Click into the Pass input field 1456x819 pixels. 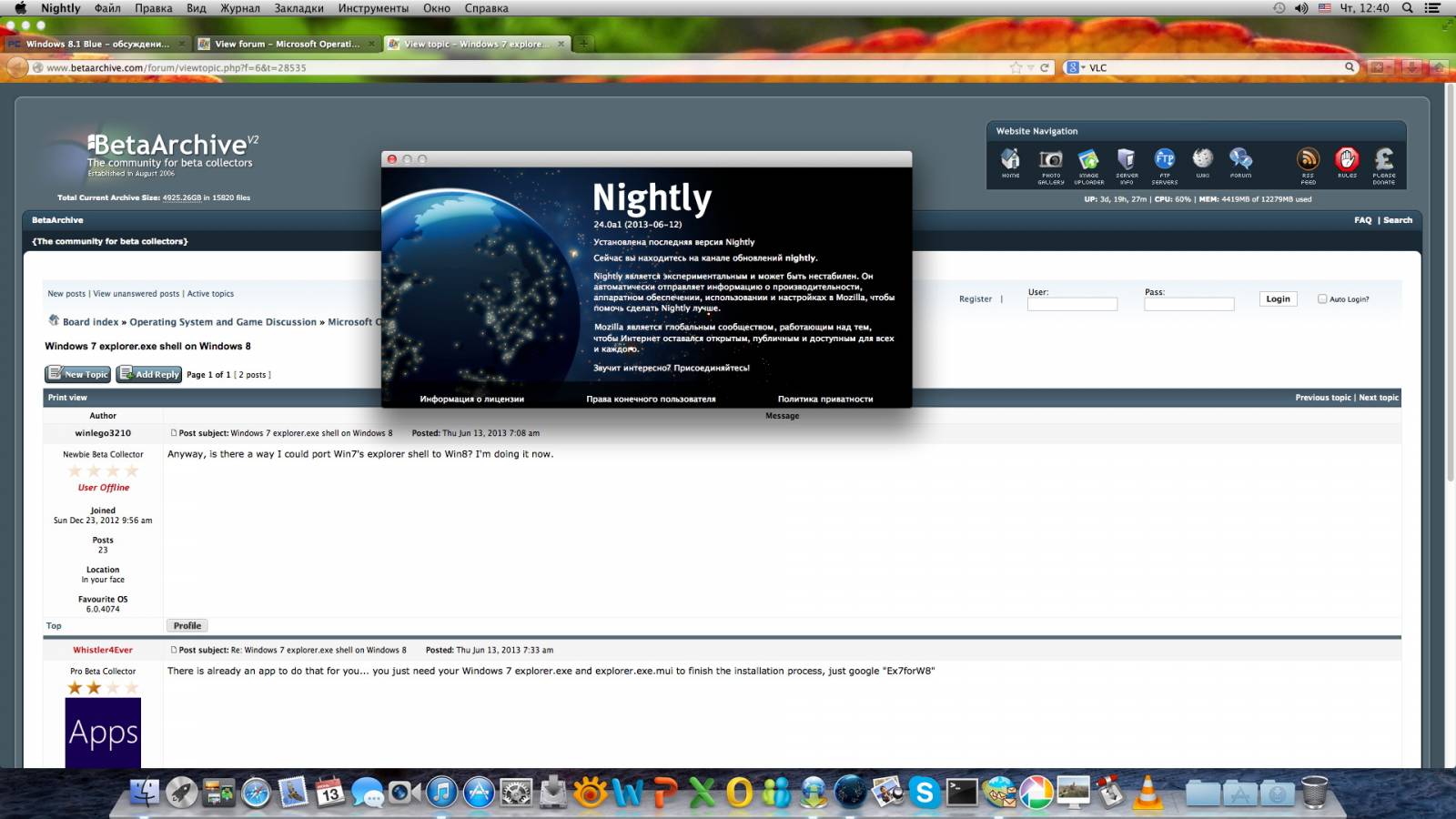(x=1189, y=304)
